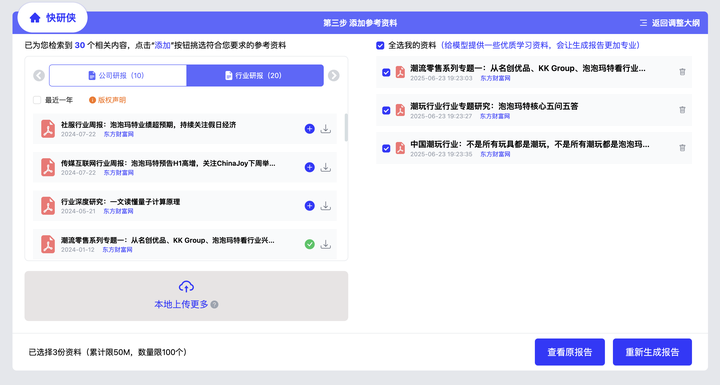Click 东方财富网 source under 社服行业周报
This screenshot has width=720, height=385.
pos(118,134)
